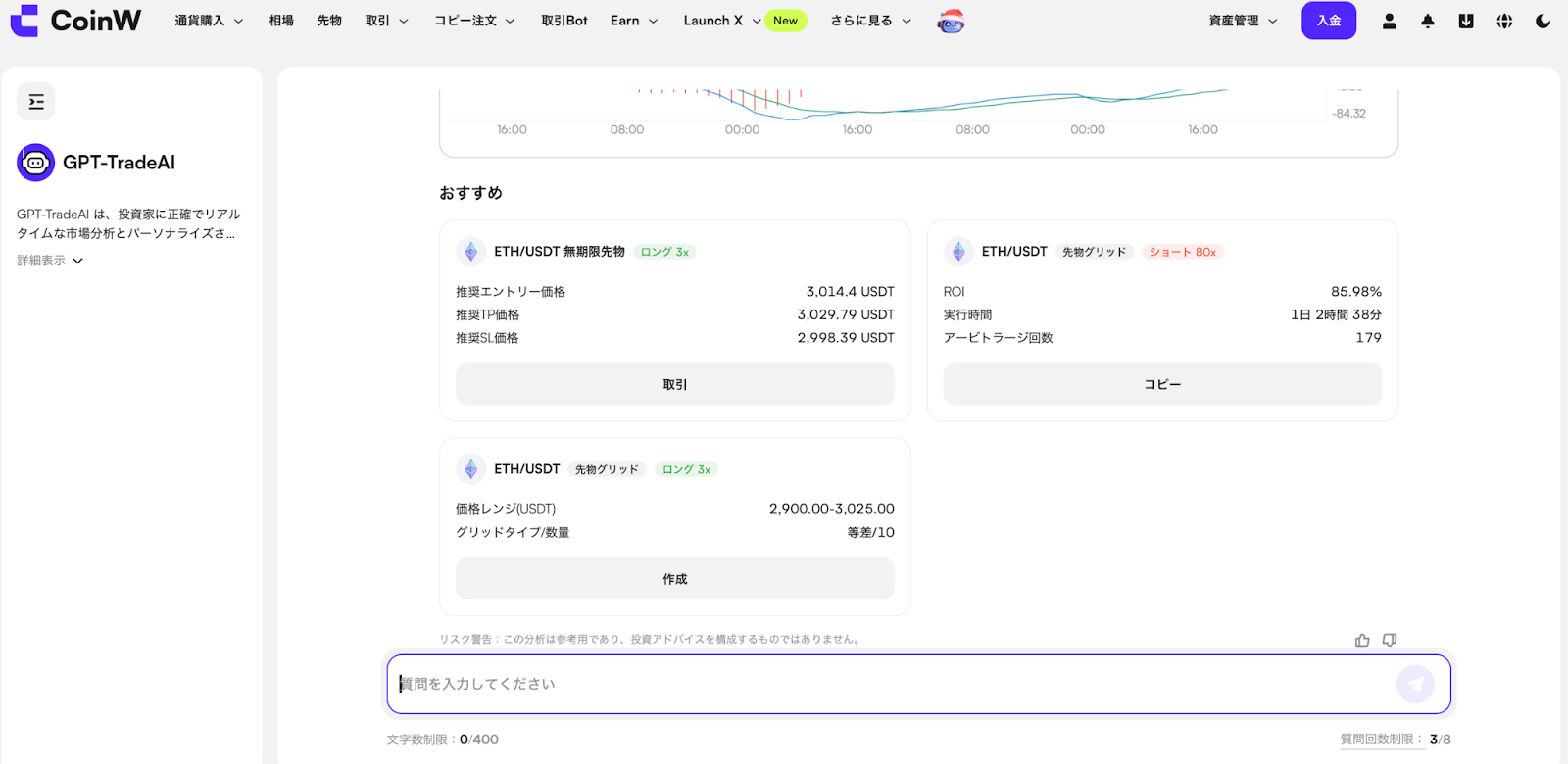Expand the 資産管理 dropdown
The width and height of the screenshot is (1568, 764).
coord(1242,21)
